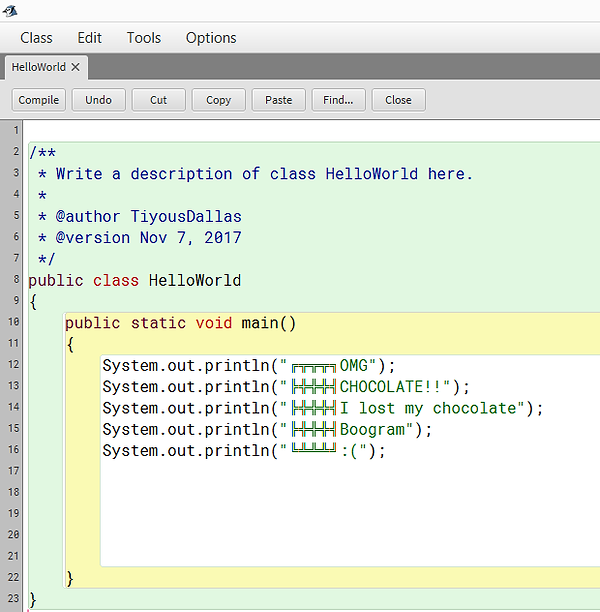Image resolution: width=600 pixels, height=612 pixels.
Task: Click the Undo button
Action: pyautogui.click(x=98, y=100)
